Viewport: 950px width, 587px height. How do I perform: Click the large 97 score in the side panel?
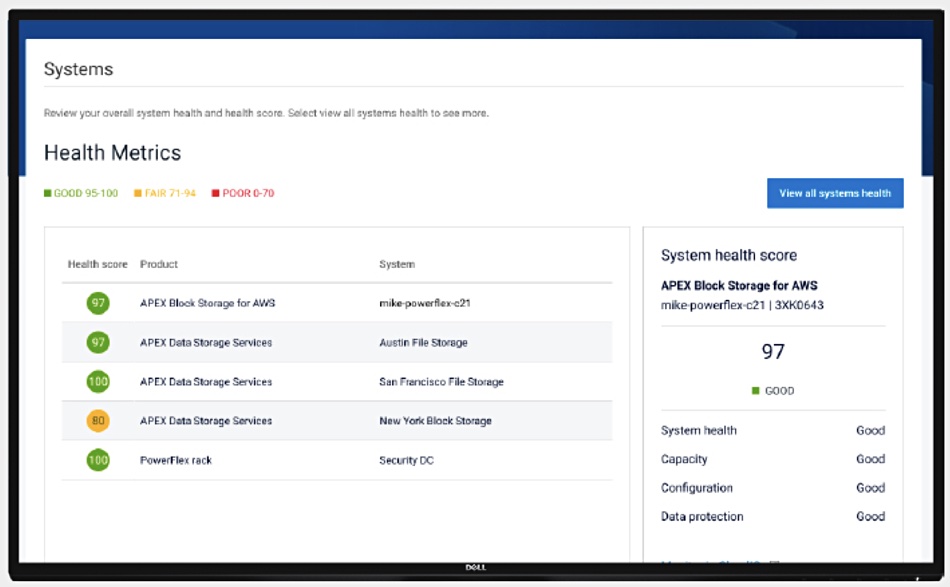773,351
